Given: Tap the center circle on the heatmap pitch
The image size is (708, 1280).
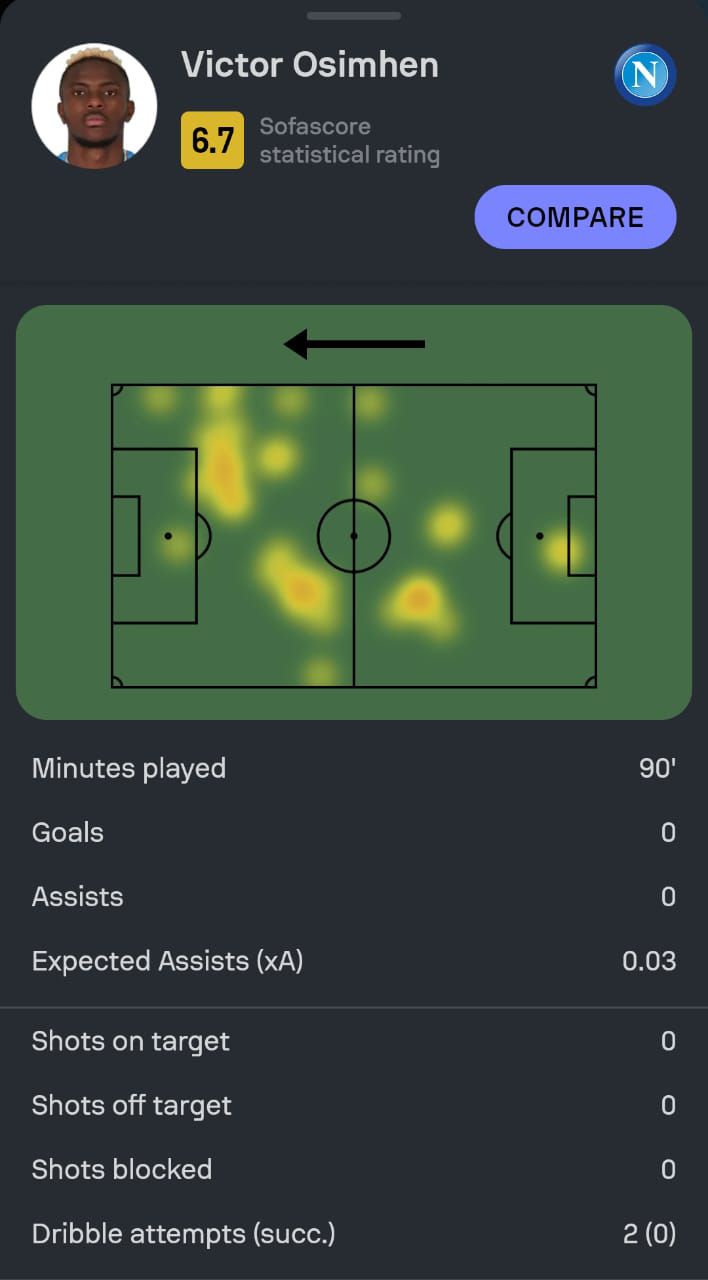Looking at the screenshot, I should tap(354, 536).
